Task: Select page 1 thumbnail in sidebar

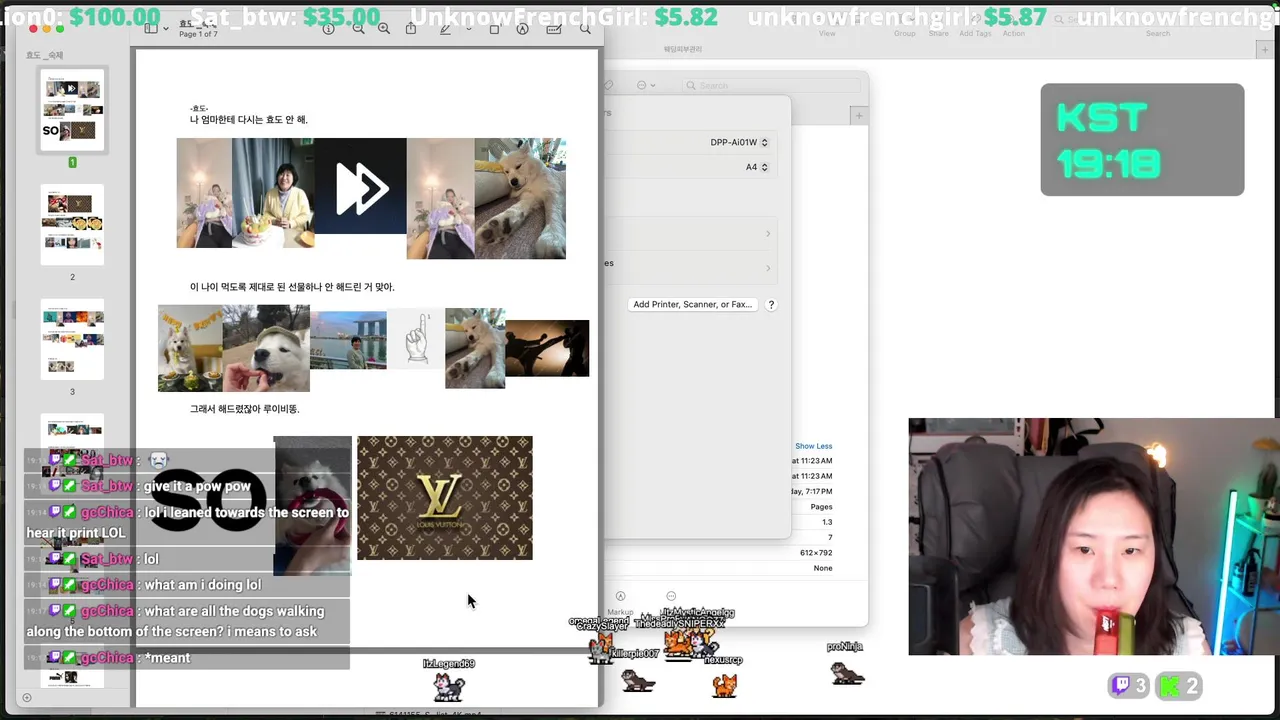Action: point(72,110)
